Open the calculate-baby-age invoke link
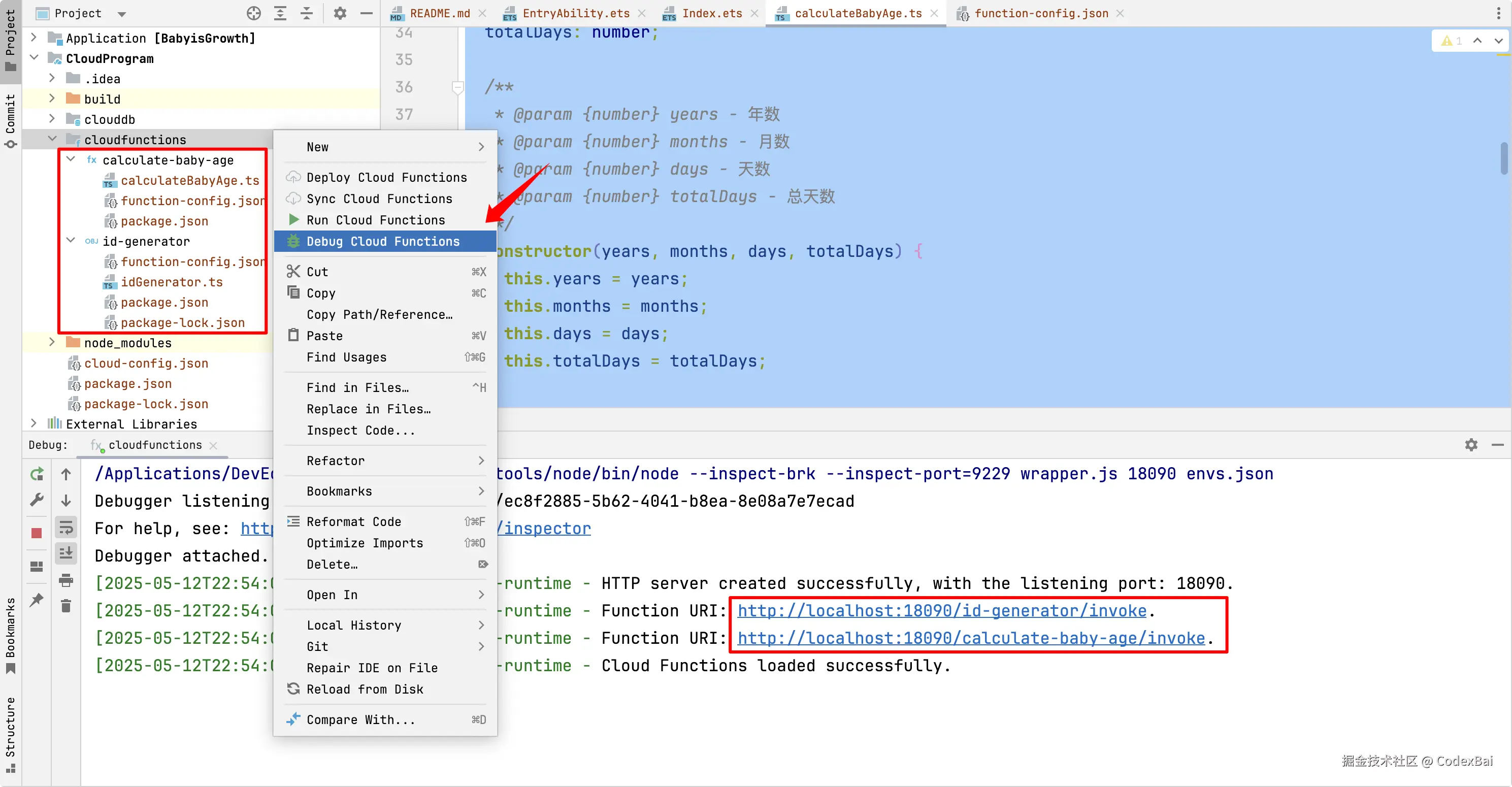Screen dimensions: 1512x787 971,638
